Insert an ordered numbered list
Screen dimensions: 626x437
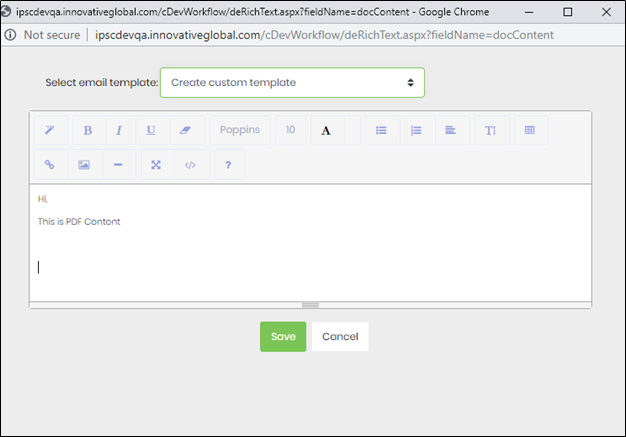[x=417, y=130]
